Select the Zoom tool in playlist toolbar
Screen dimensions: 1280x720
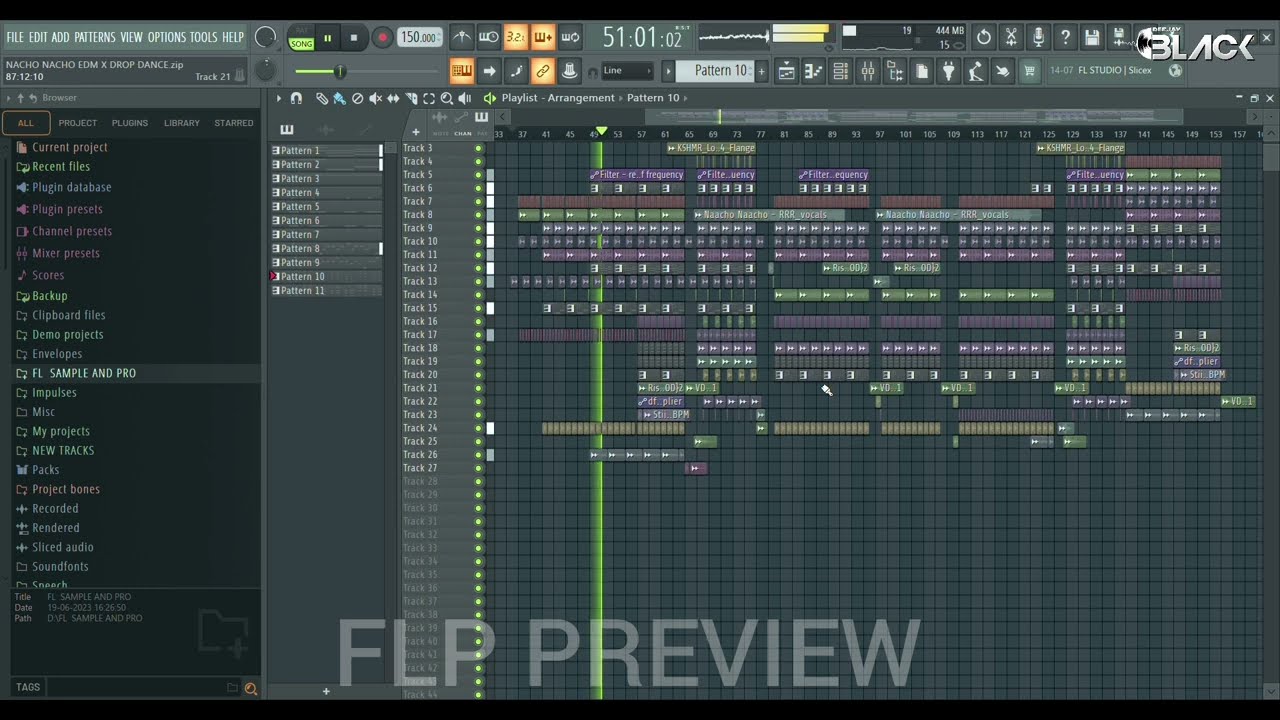pyautogui.click(x=447, y=98)
